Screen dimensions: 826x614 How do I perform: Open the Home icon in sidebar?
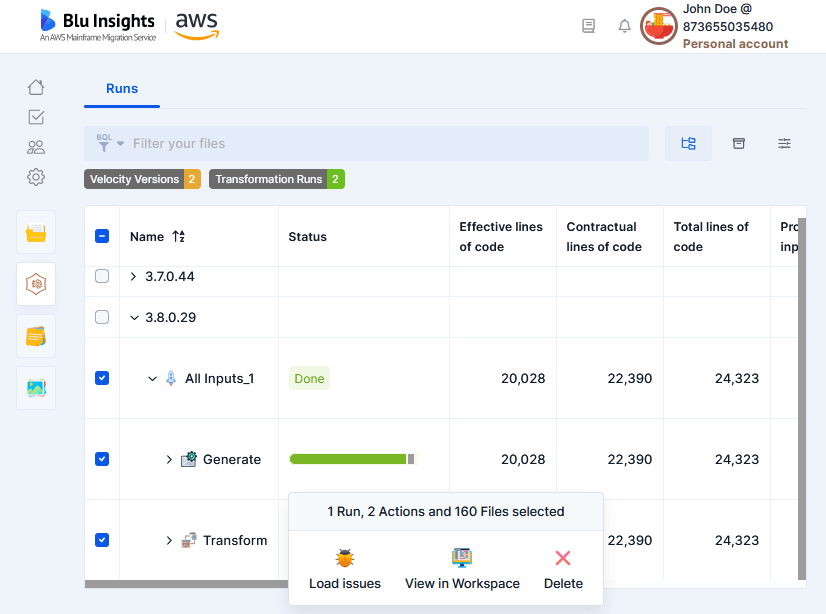point(36,87)
